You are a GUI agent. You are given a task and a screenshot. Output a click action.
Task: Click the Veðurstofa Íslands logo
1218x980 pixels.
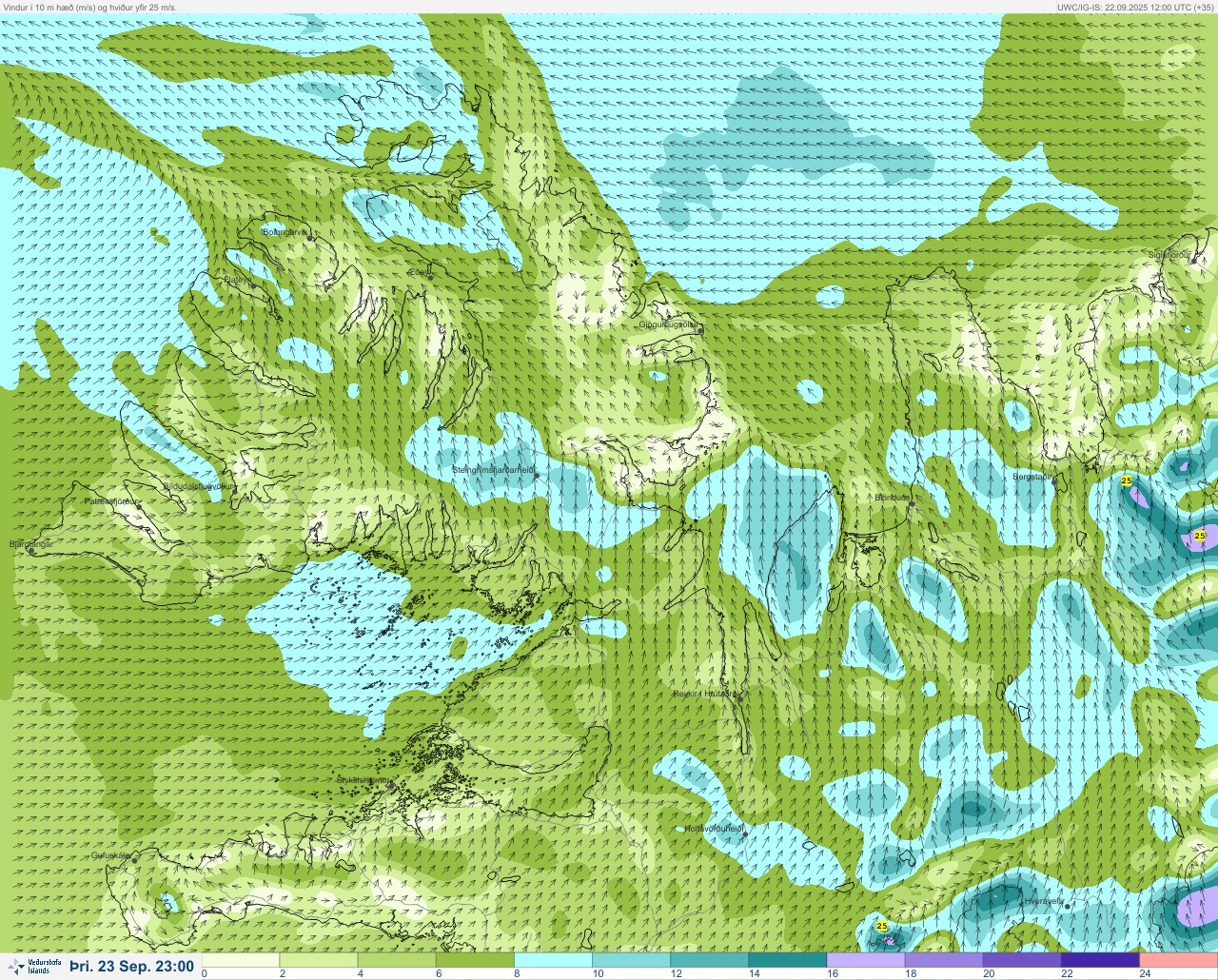tap(32, 967)
